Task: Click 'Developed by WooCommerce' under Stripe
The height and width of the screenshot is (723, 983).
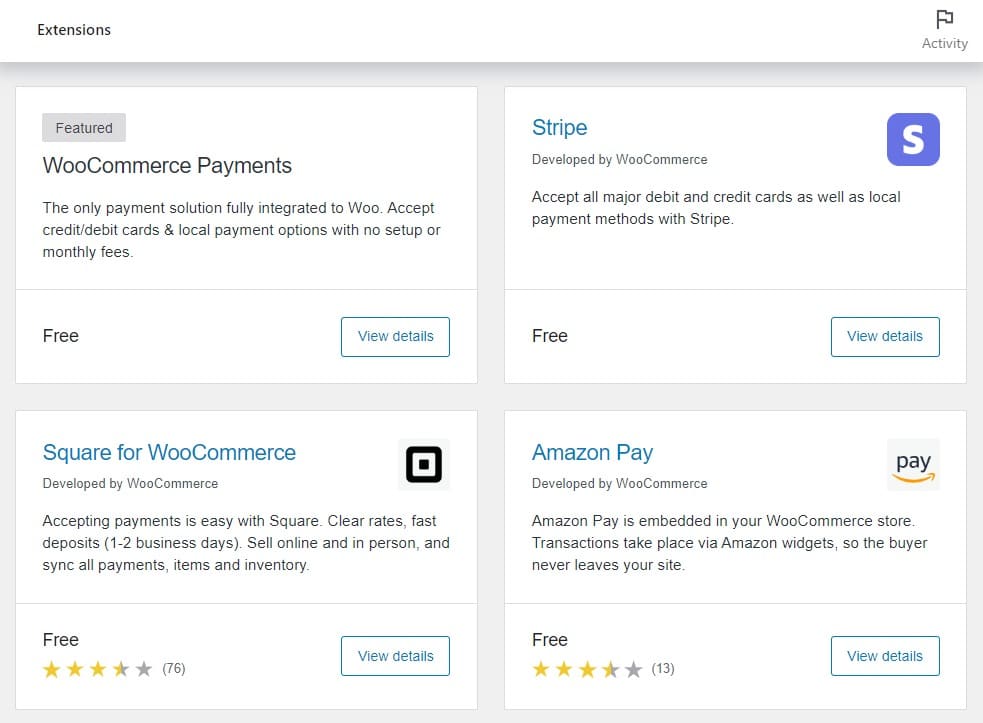Action: coord(619,159)
